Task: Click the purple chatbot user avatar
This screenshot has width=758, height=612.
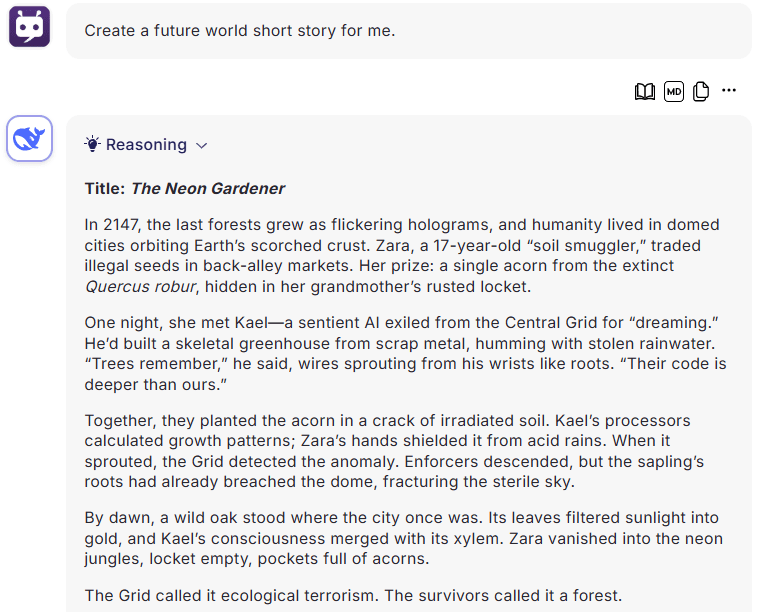Action: 29,27
